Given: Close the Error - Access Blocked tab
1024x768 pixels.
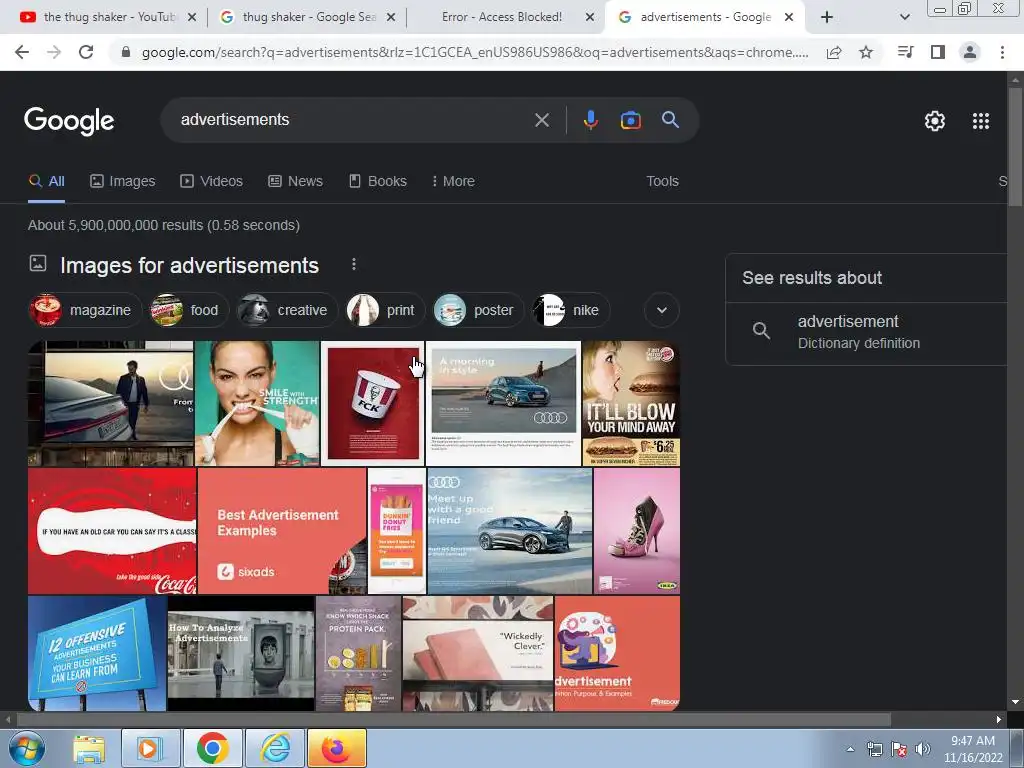Looking at the screenshot, I should click(x=590, y=17).
